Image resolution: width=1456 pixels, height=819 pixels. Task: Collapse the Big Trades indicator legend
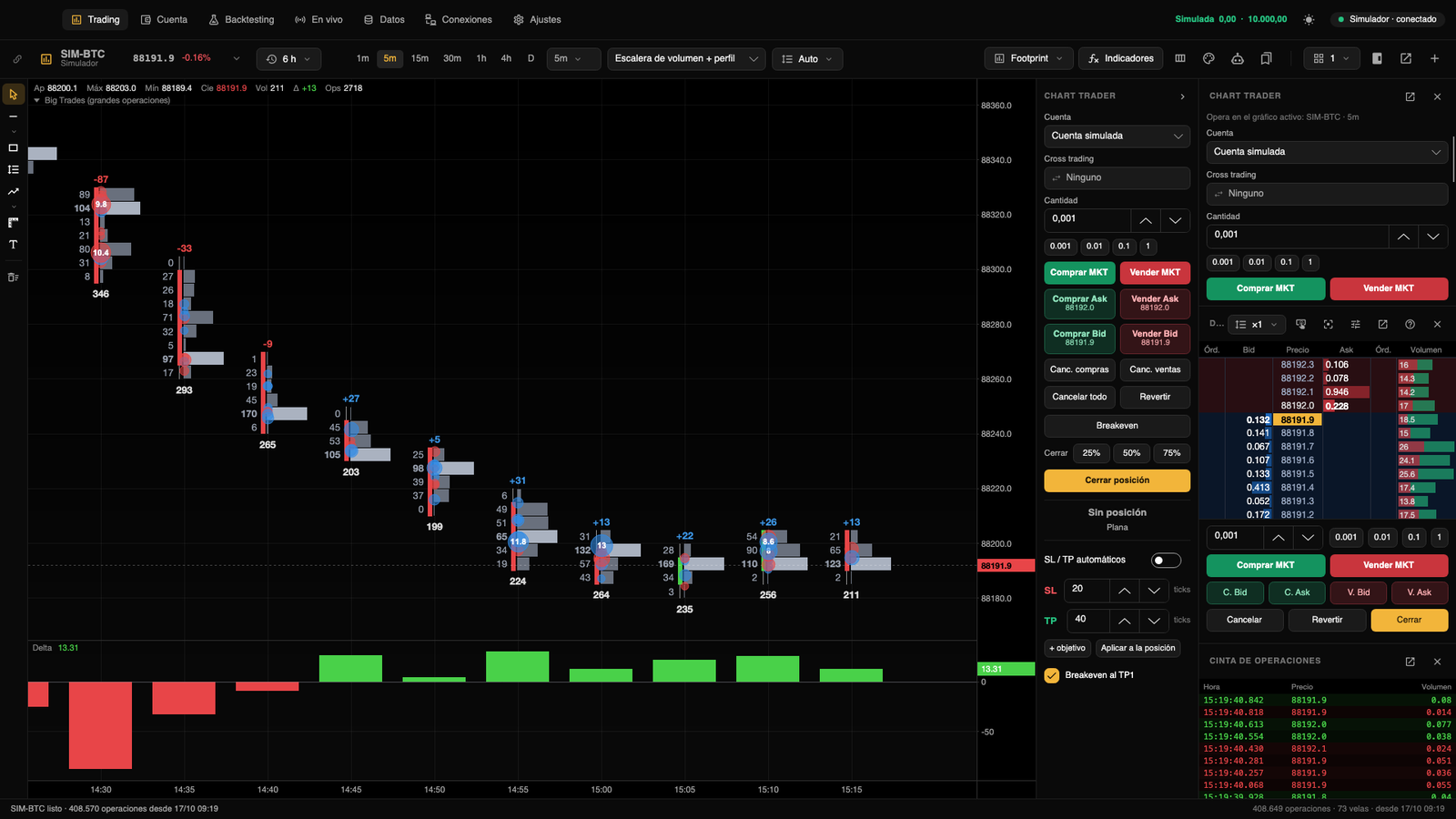coord(37,100)
